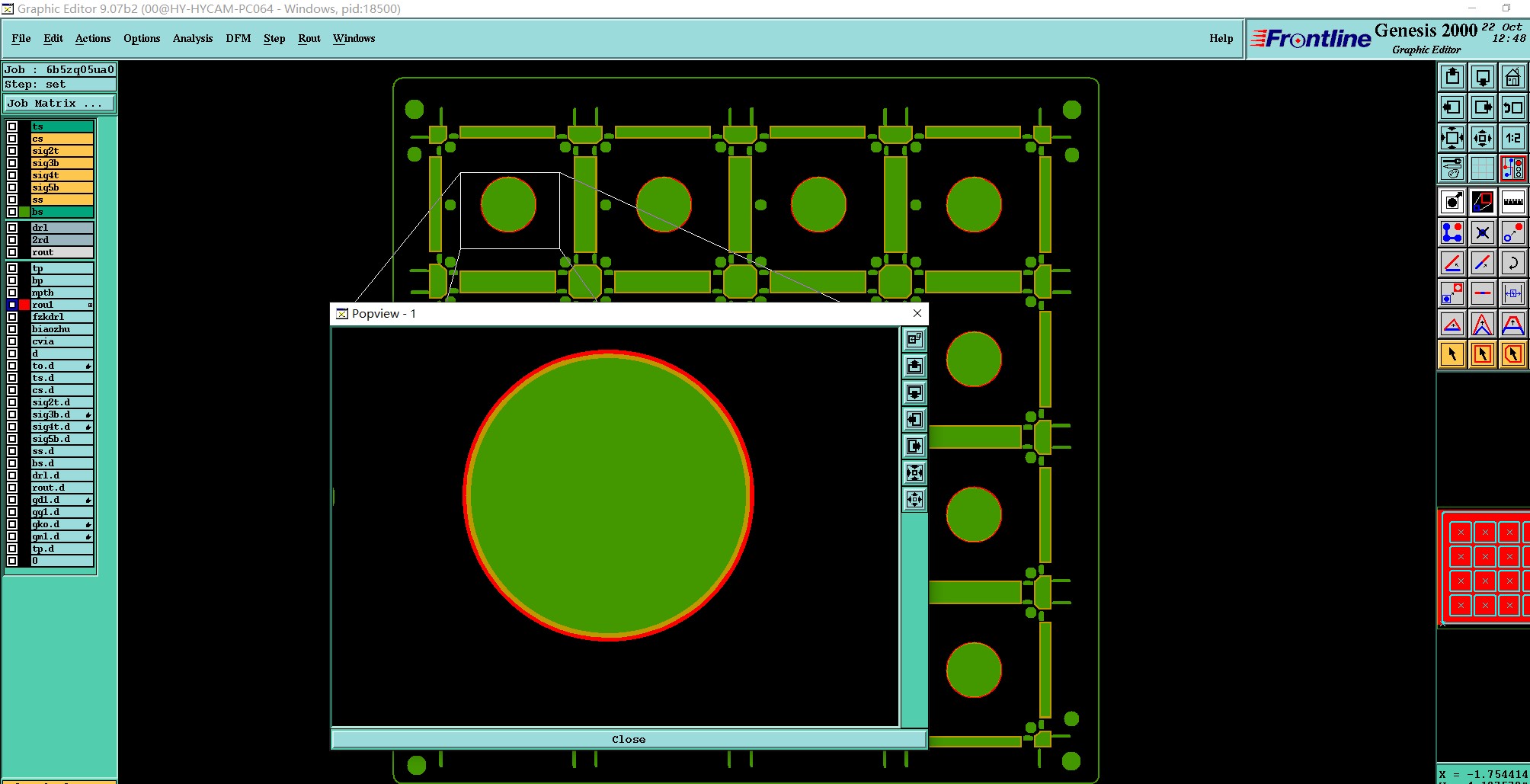Click the zoom-to-fit expand arrows icon

(1452, 138)
